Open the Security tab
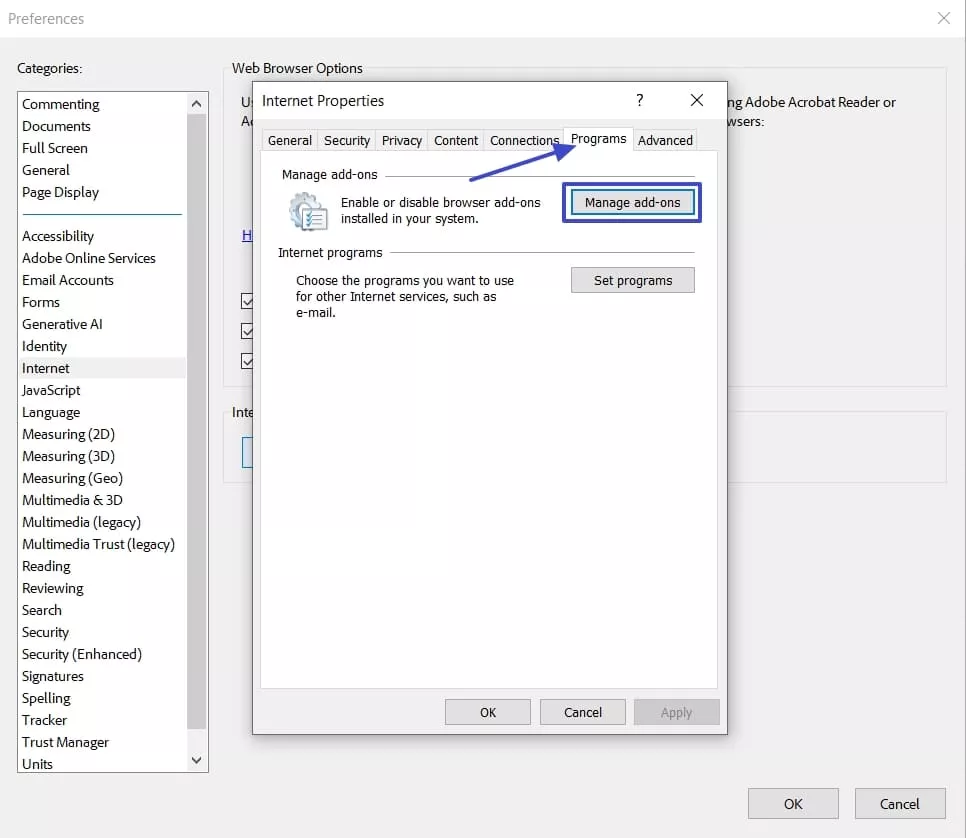 click(x=346, y=140)
